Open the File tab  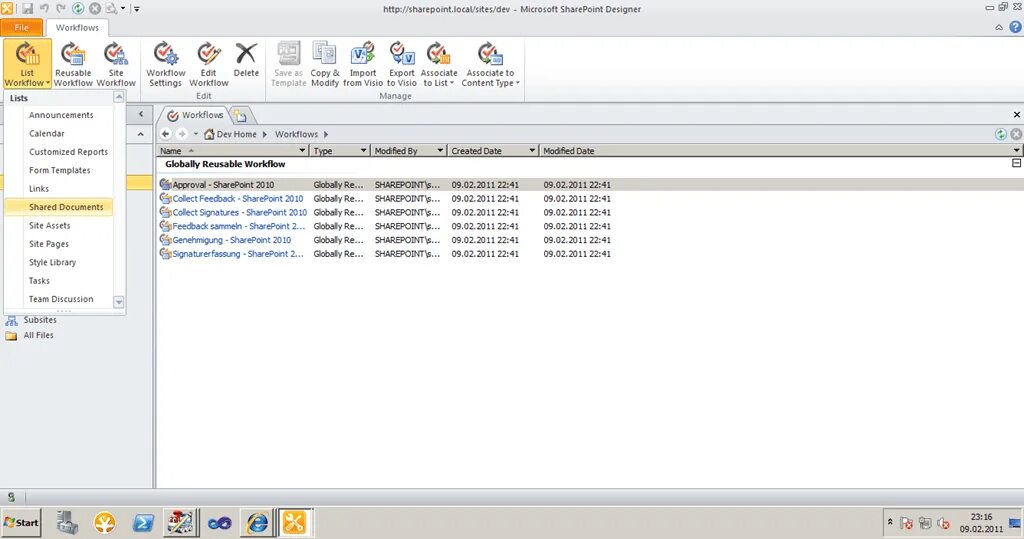coord(22,27)
